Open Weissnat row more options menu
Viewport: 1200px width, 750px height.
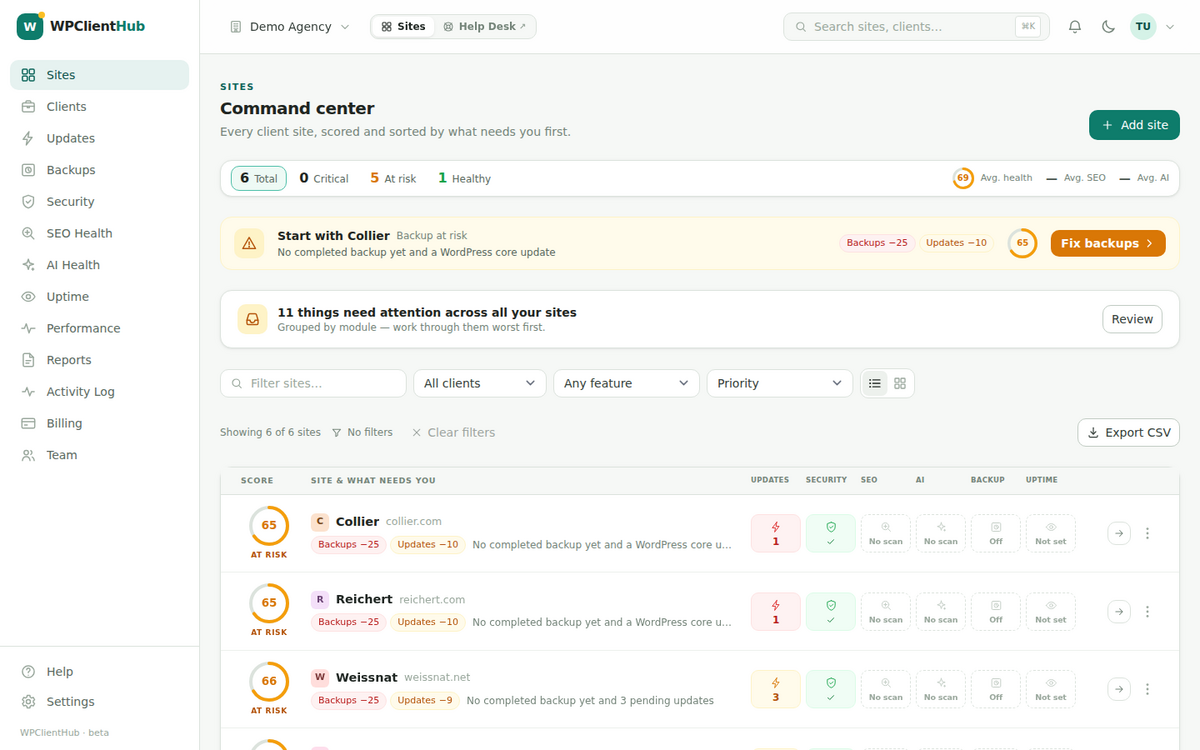(x=1147, y=689)
